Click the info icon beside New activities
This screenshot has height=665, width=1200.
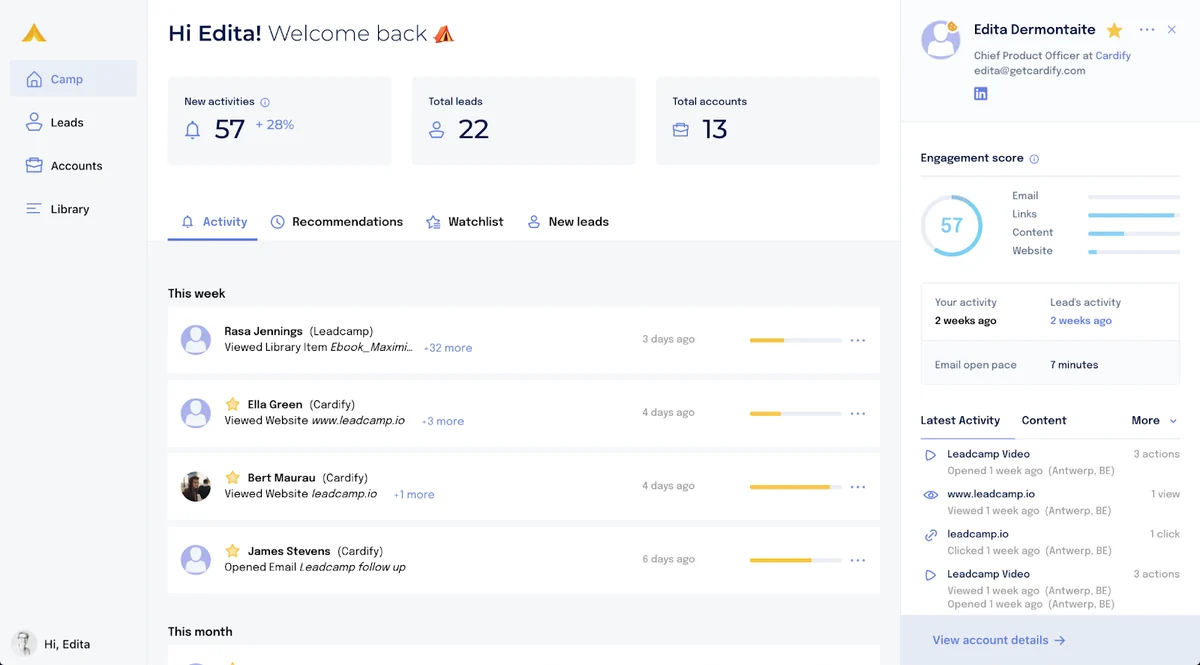265,102
